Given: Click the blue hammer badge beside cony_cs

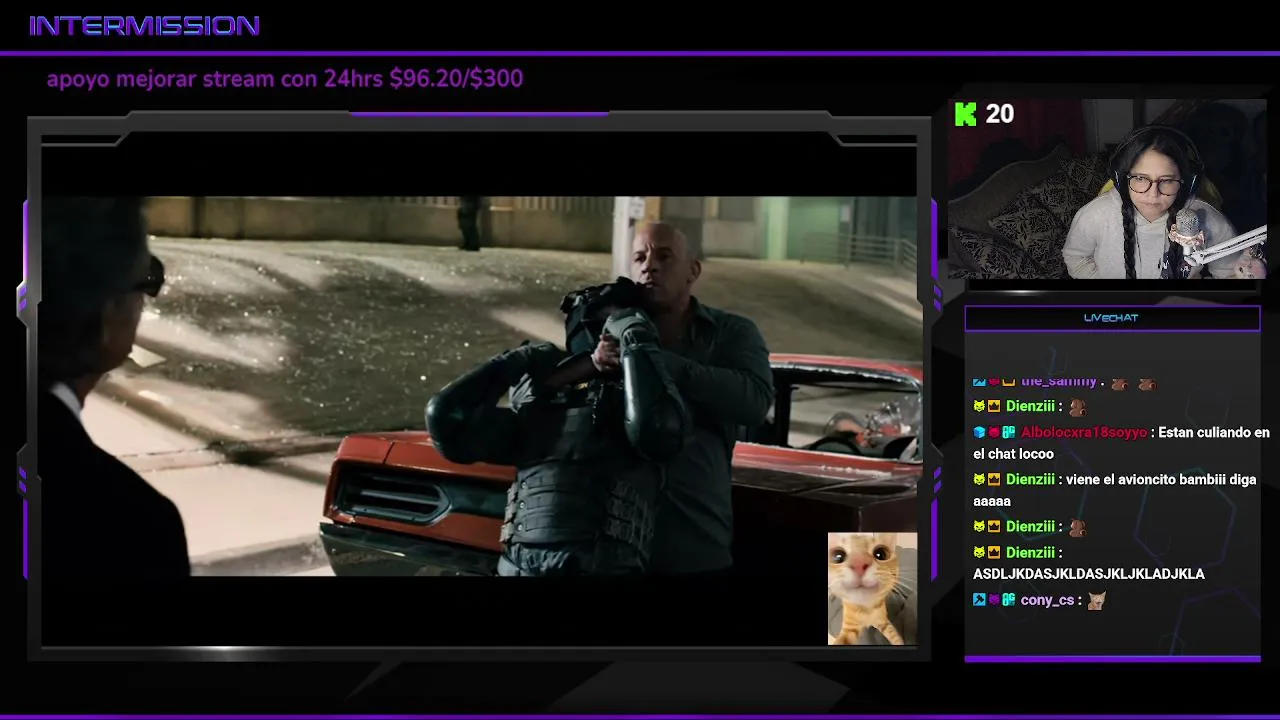Looking at the screenshot, I should (x=979, y=600).
